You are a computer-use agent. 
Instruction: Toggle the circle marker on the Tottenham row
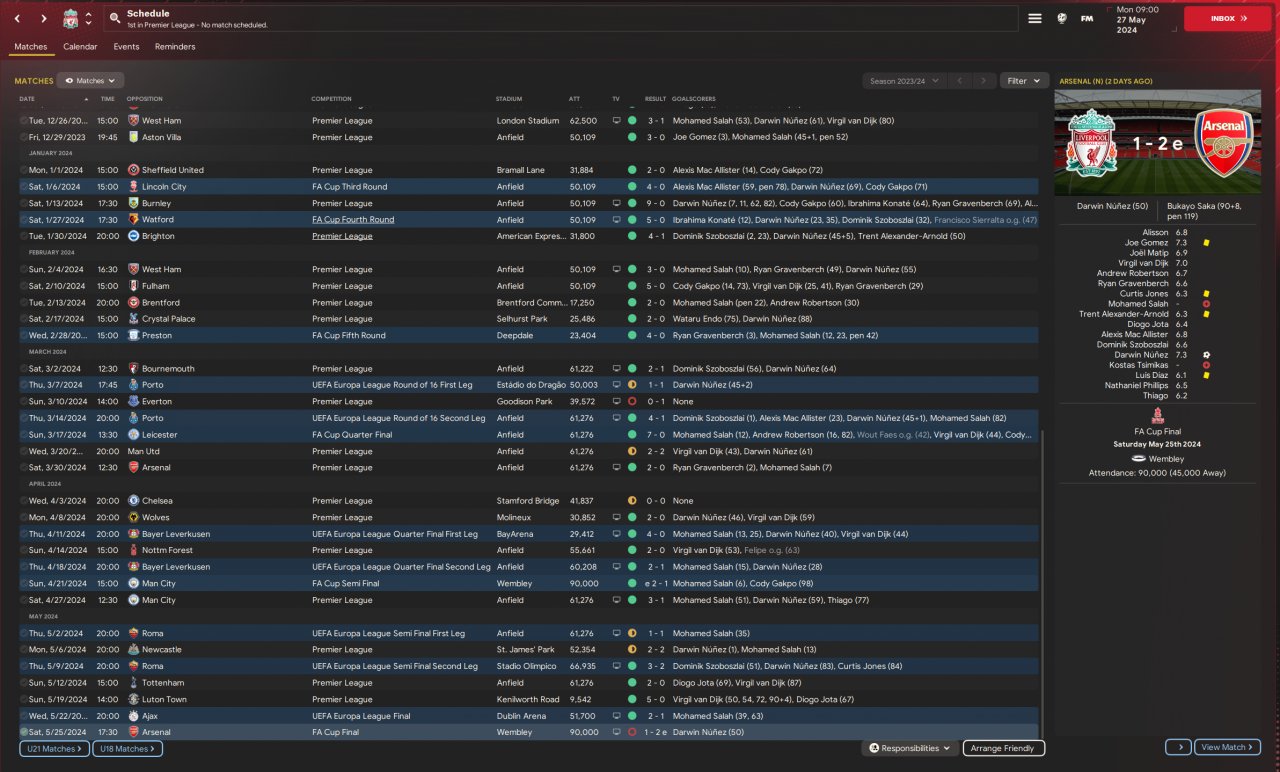click(x=24, y=683)
